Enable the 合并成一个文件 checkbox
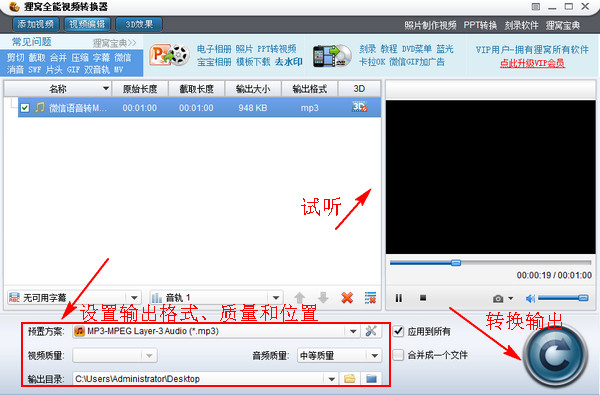This screenshot has height=395, width=600. click(398, 355)
